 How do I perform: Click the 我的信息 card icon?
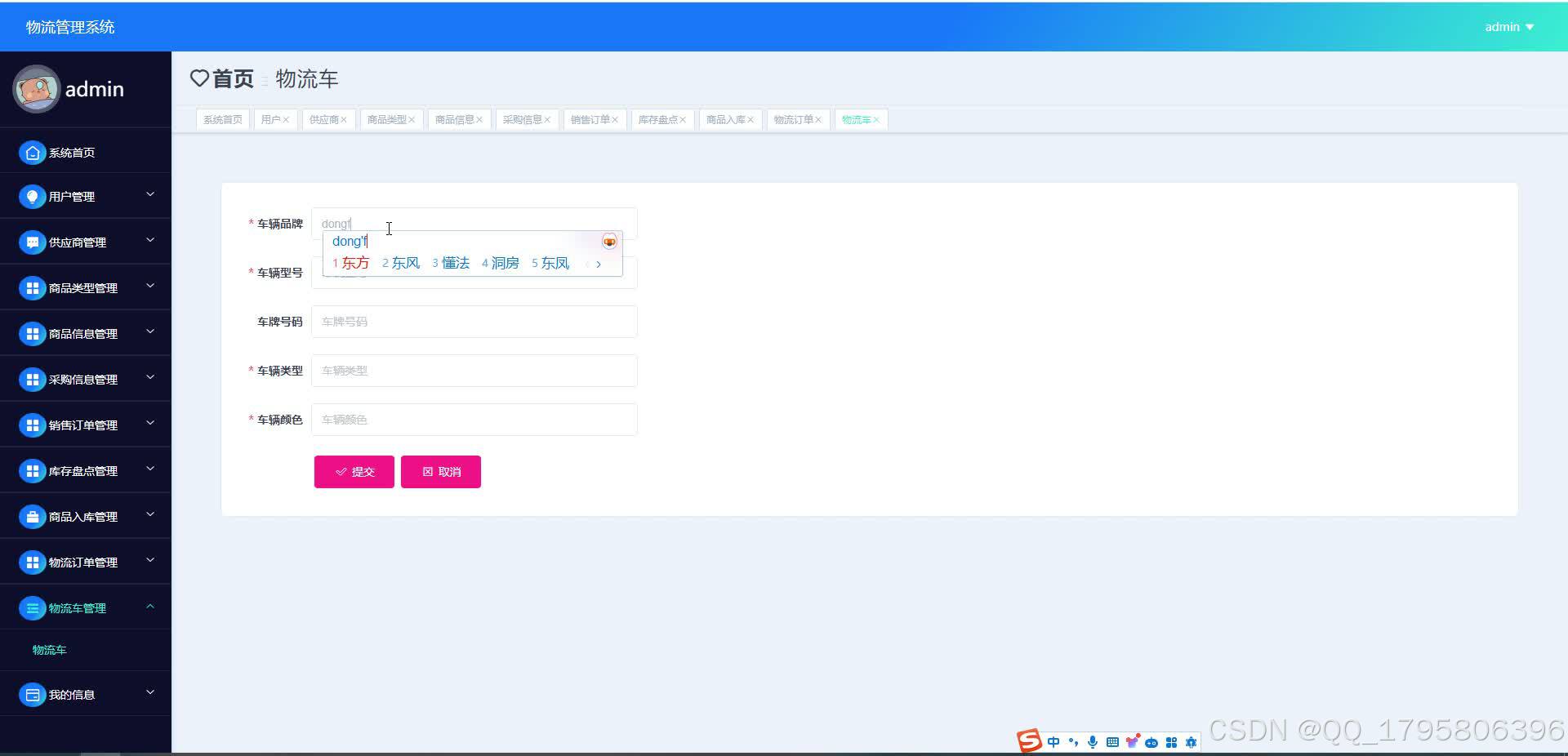pos(32,695)
